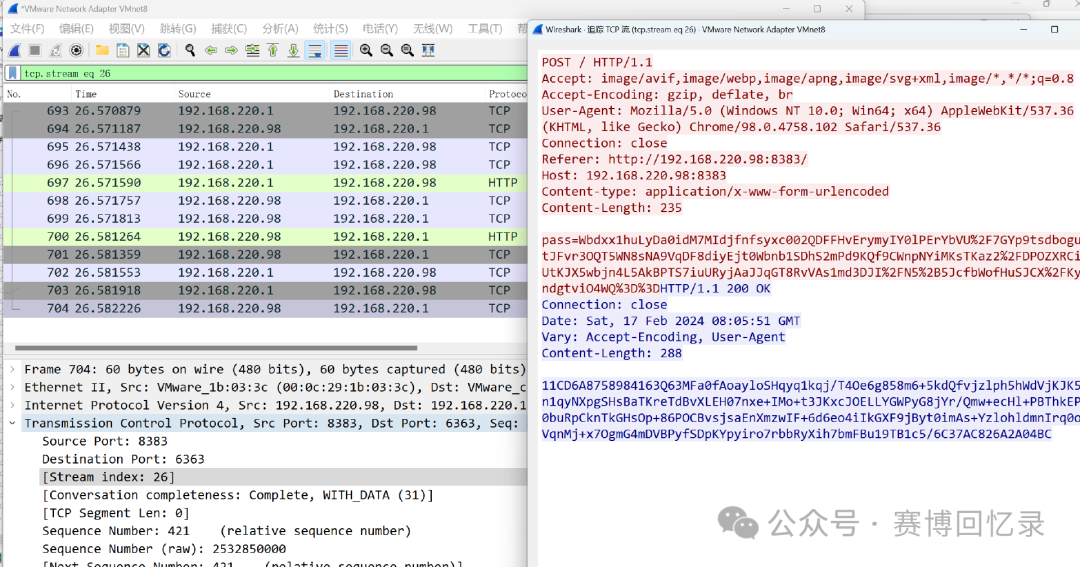This screenshot has height=567, width=1080.
Task: Go forward to next packet arrow
Action: [231, 50]
